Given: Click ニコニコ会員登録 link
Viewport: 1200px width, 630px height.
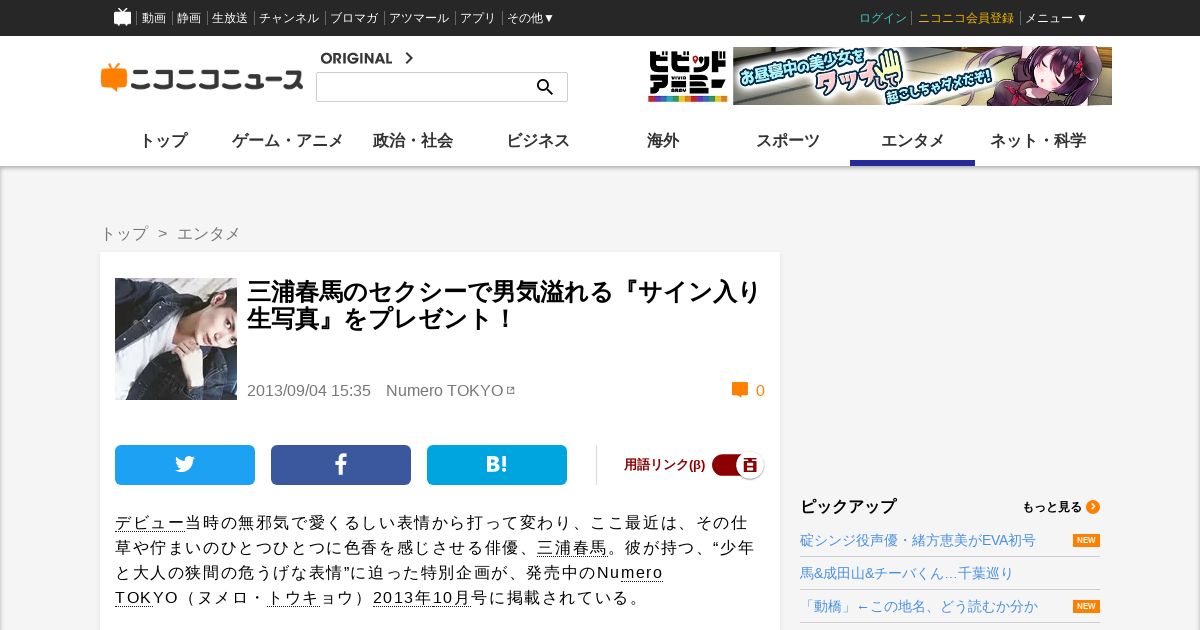Looking at the screenshot, I should coord(966,18).
